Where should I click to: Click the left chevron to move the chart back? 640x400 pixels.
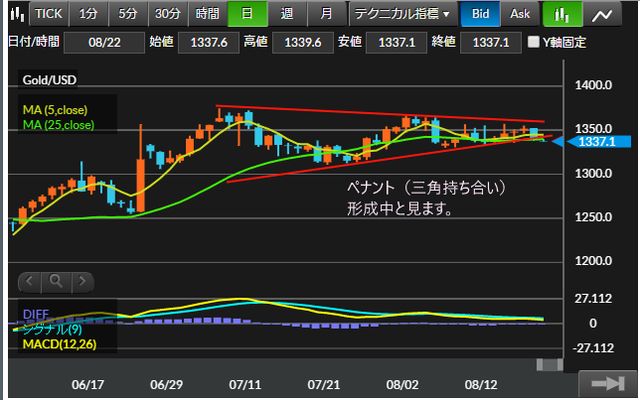coord(29,281)
